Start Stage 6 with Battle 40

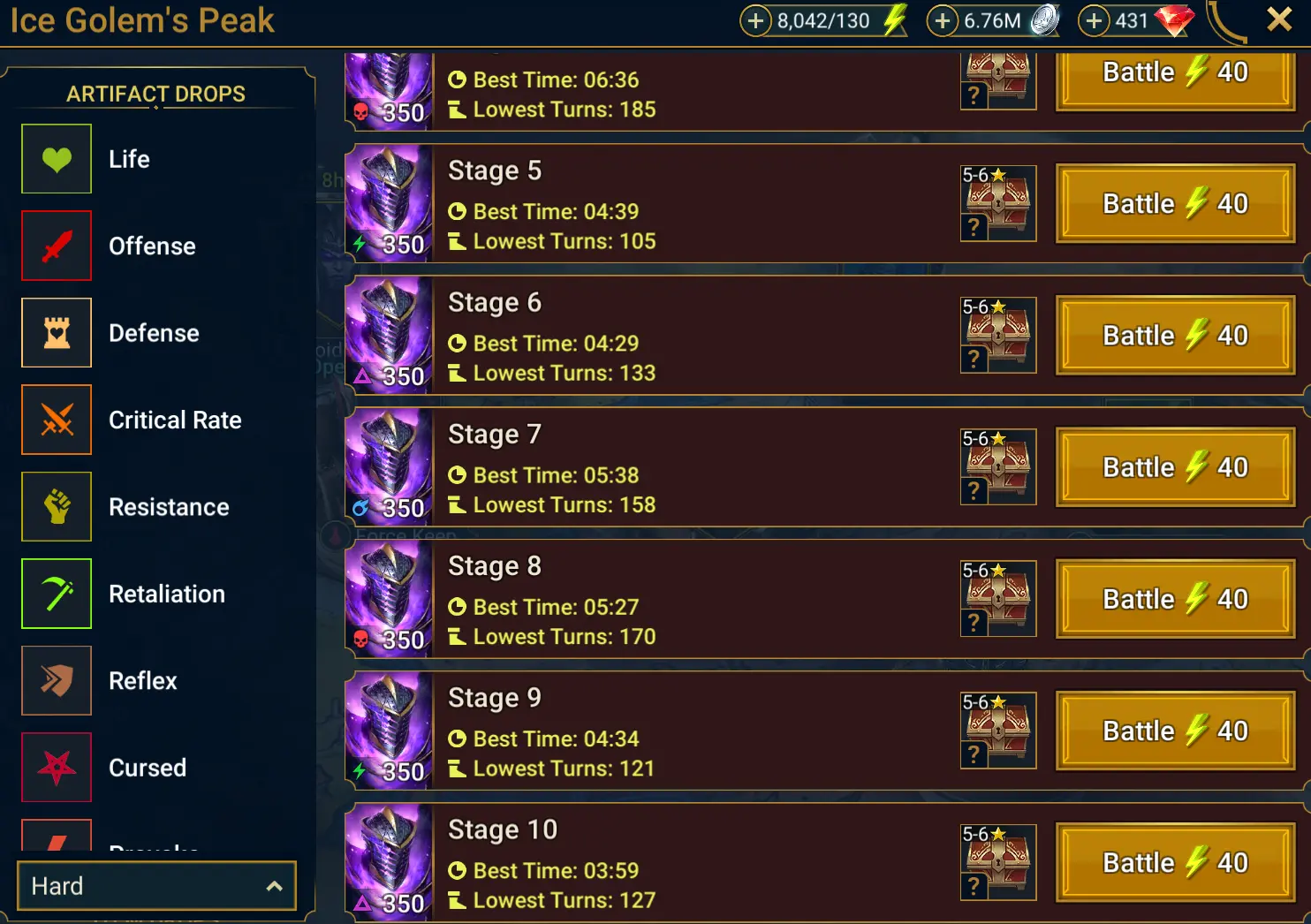[1176, 336]
